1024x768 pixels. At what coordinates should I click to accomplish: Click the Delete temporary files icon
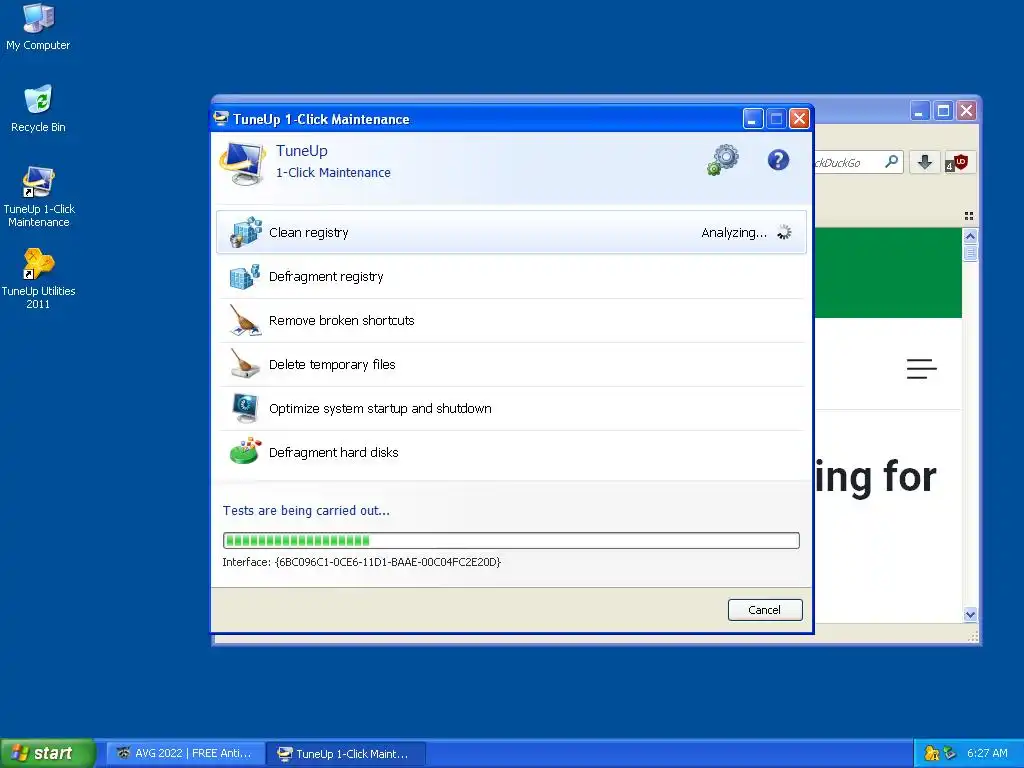245,364
